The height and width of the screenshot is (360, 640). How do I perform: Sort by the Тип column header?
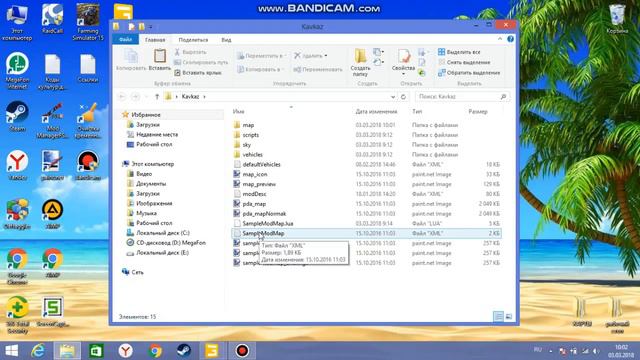[417, 111]
